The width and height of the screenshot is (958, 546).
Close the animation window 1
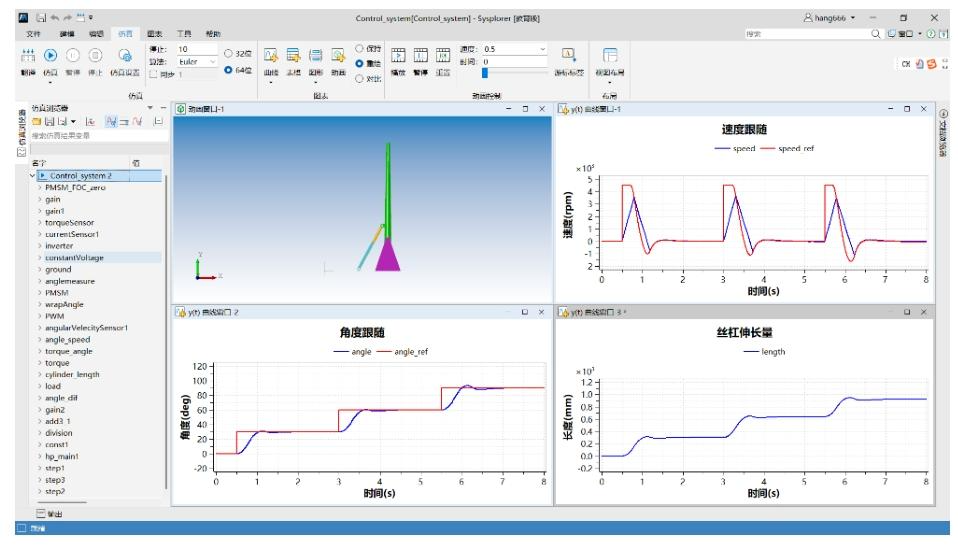click(542, 109)
